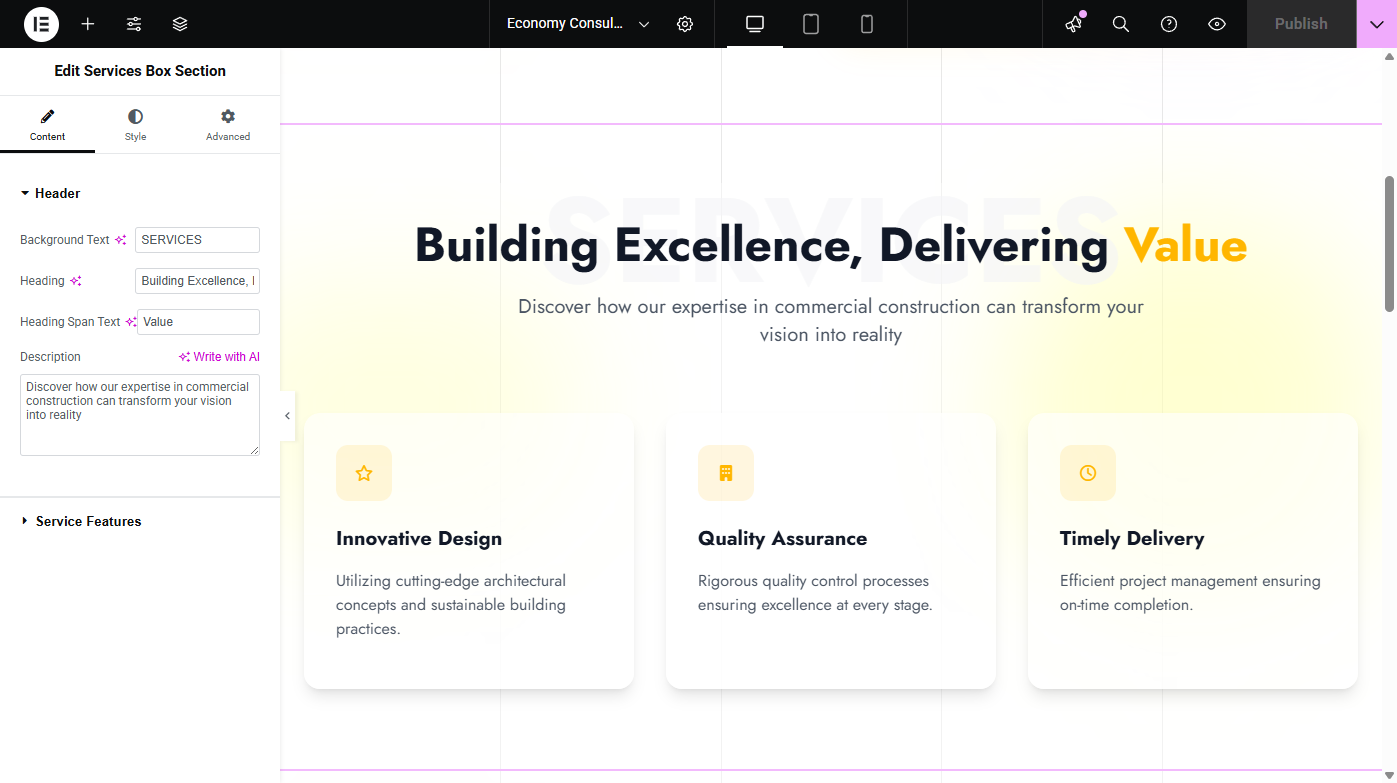This screenshot has width=1397, height=783.
Task: Collapse the Header section
Action: [57, 193]
